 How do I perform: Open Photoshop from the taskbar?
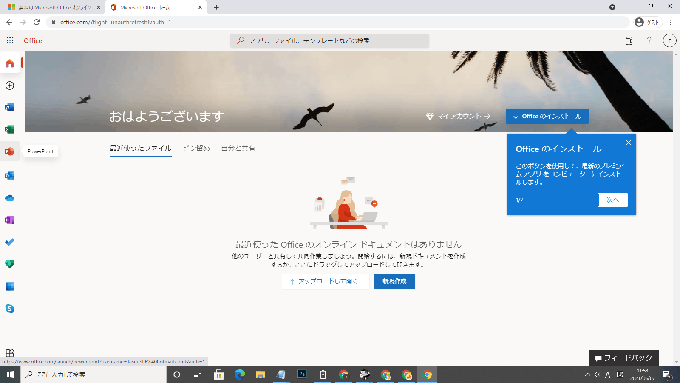coord(302,374)
